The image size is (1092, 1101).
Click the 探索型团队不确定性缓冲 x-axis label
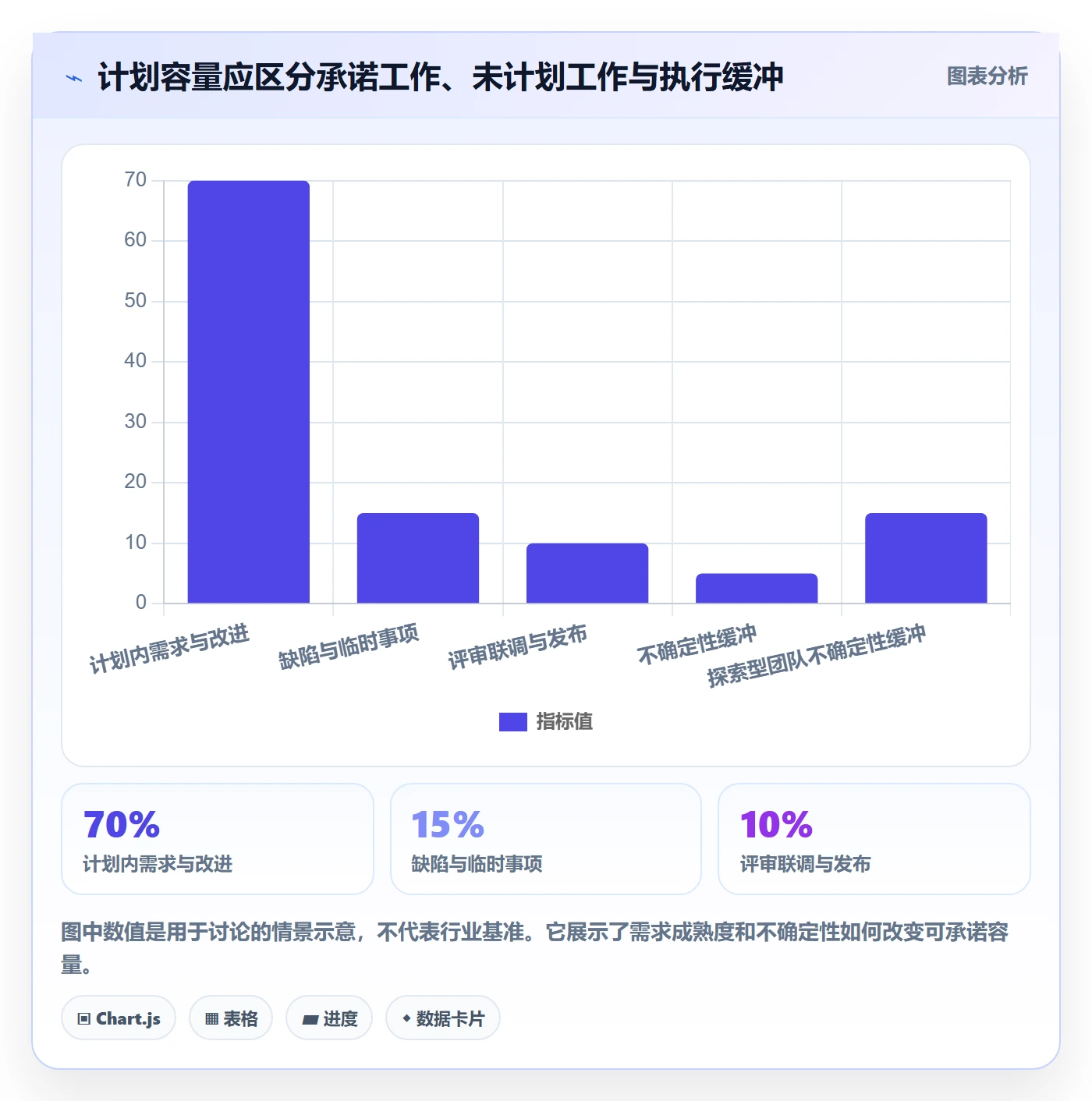coord(817,656)
